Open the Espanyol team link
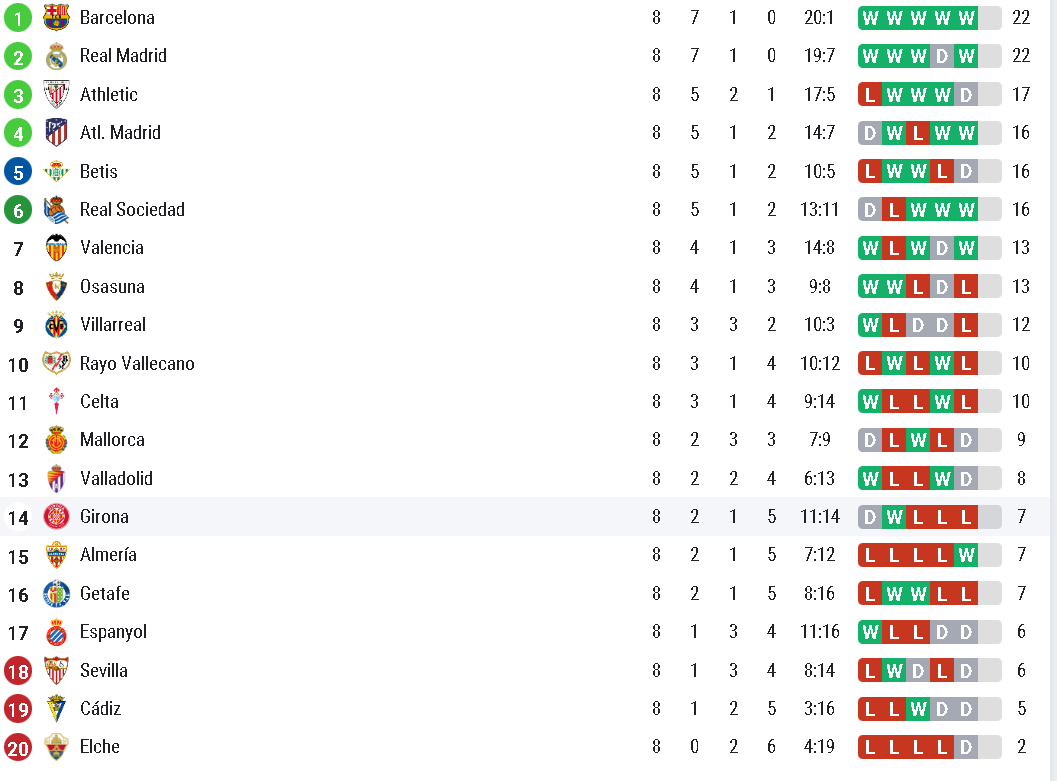The width and height of the screenshot is (1057, 781). click(x=113, y=632)
